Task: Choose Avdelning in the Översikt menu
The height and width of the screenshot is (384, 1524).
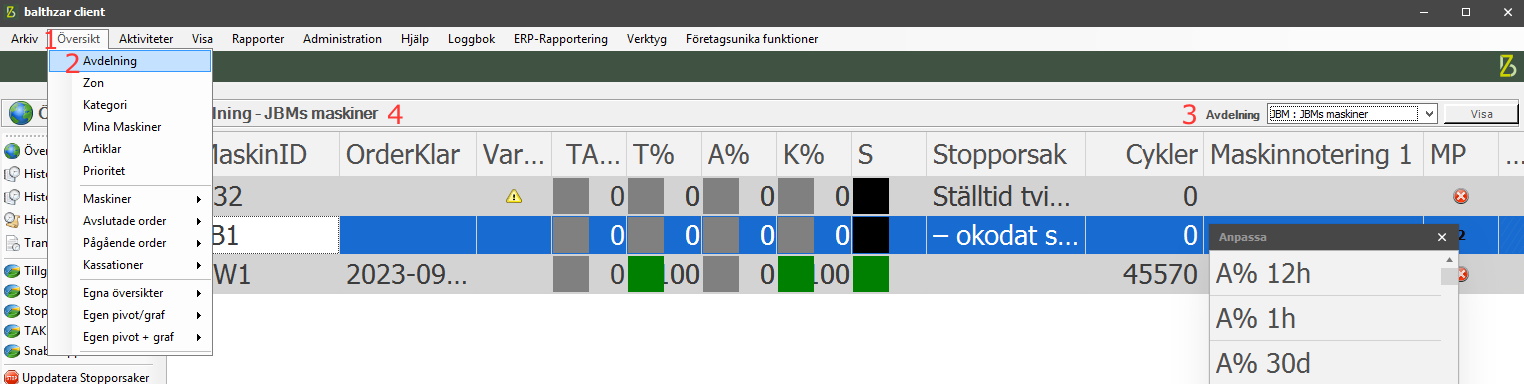Action: pyautogui.click(x=130, y=61)
